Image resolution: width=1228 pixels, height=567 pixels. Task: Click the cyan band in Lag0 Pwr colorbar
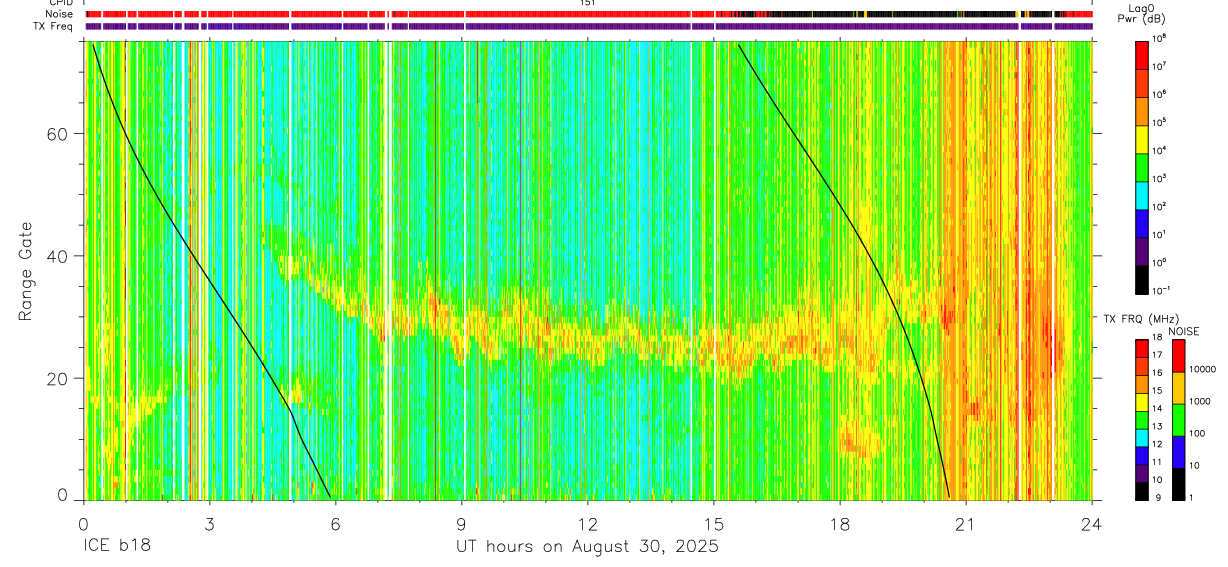point(1141,194)
